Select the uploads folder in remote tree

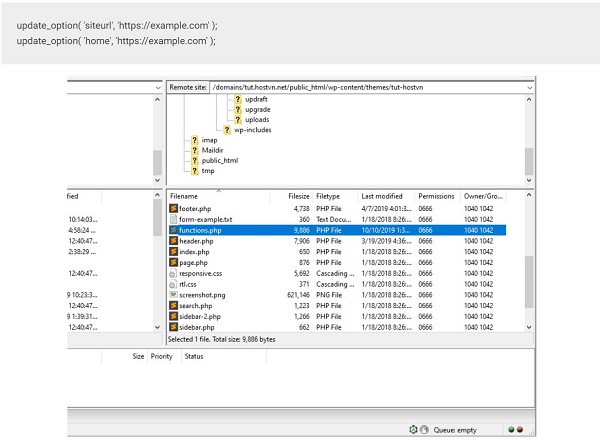click(x=257, y=119)
